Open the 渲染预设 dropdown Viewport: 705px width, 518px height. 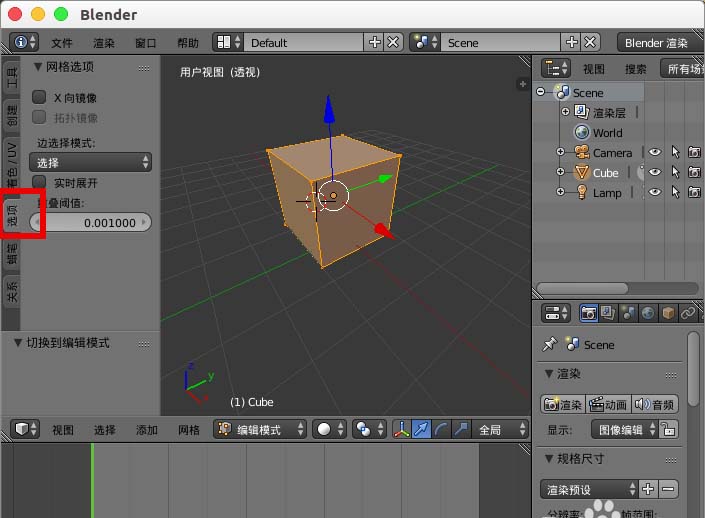pyautogui.click(x=589, y=489)
